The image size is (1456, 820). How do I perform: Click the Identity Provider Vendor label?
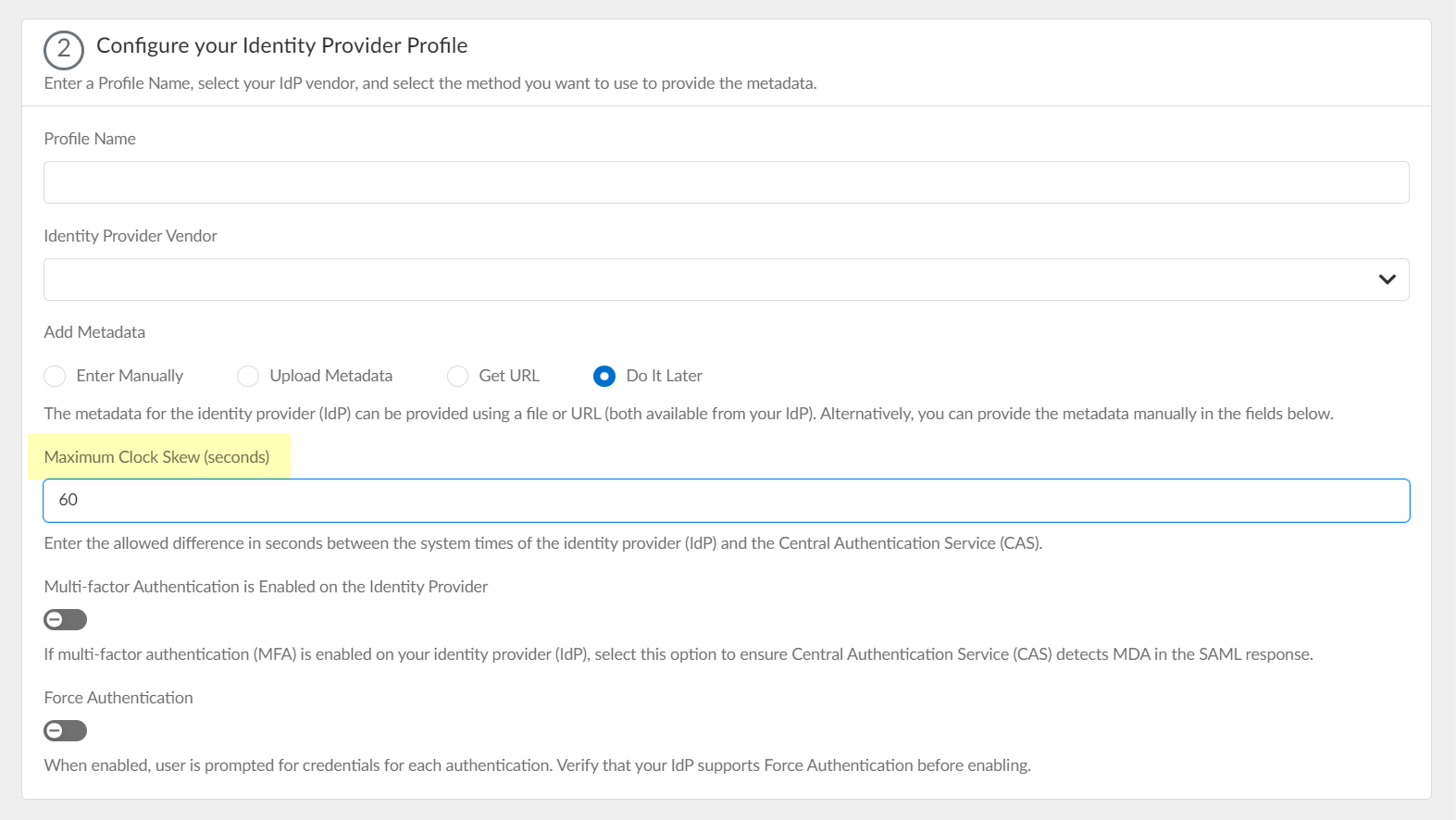click(131, 236)
